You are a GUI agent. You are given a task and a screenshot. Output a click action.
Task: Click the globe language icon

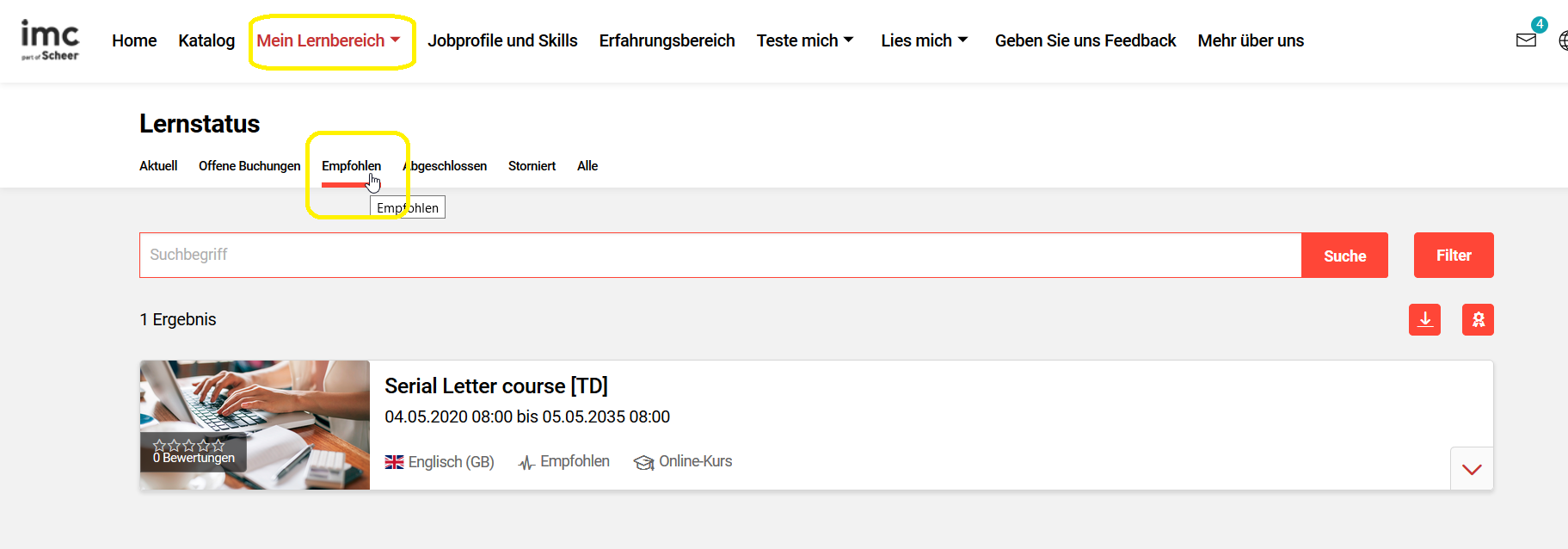tap(1562, 40)
